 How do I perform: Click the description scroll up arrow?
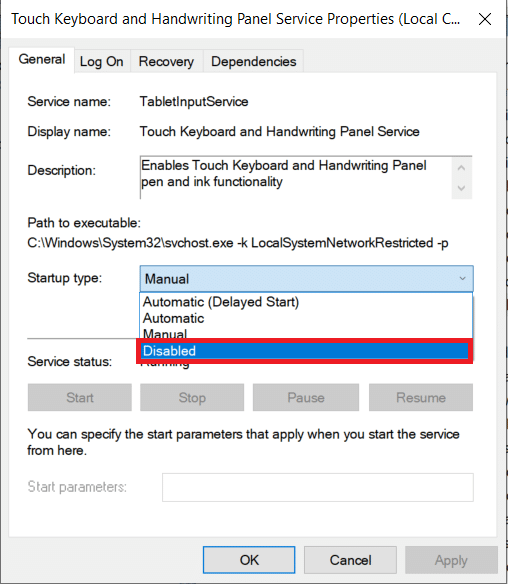pyautogui.click(x=461, y=168)
